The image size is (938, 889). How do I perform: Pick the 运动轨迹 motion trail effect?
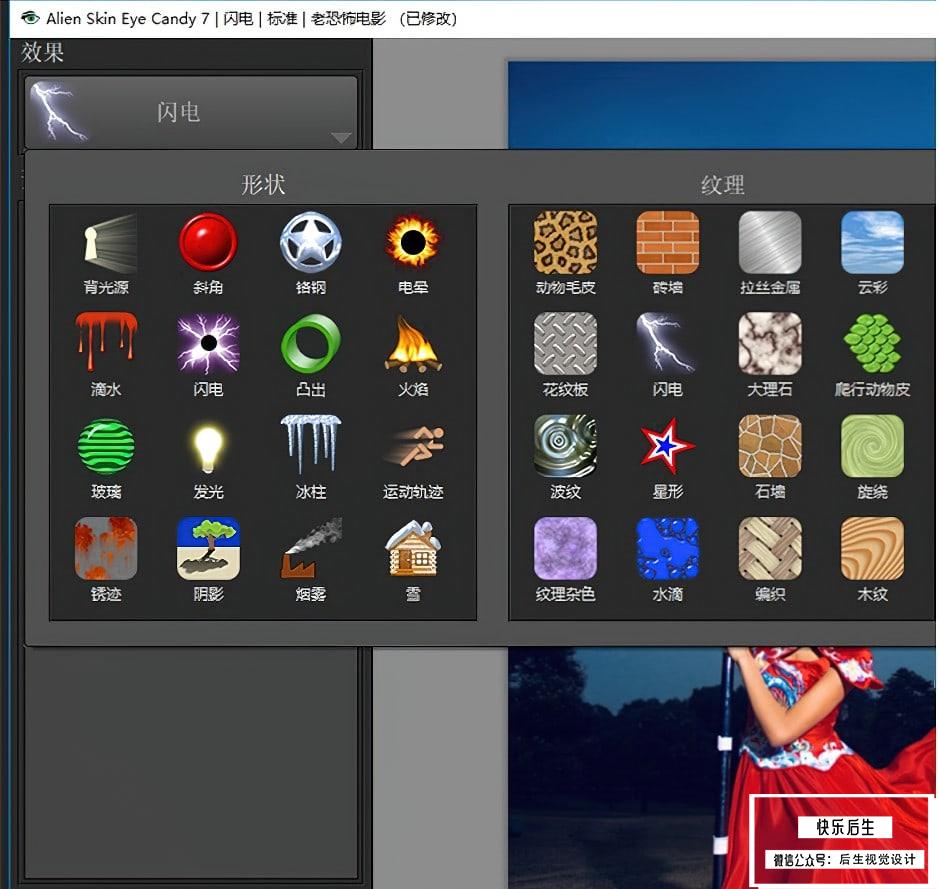[414, 446]
